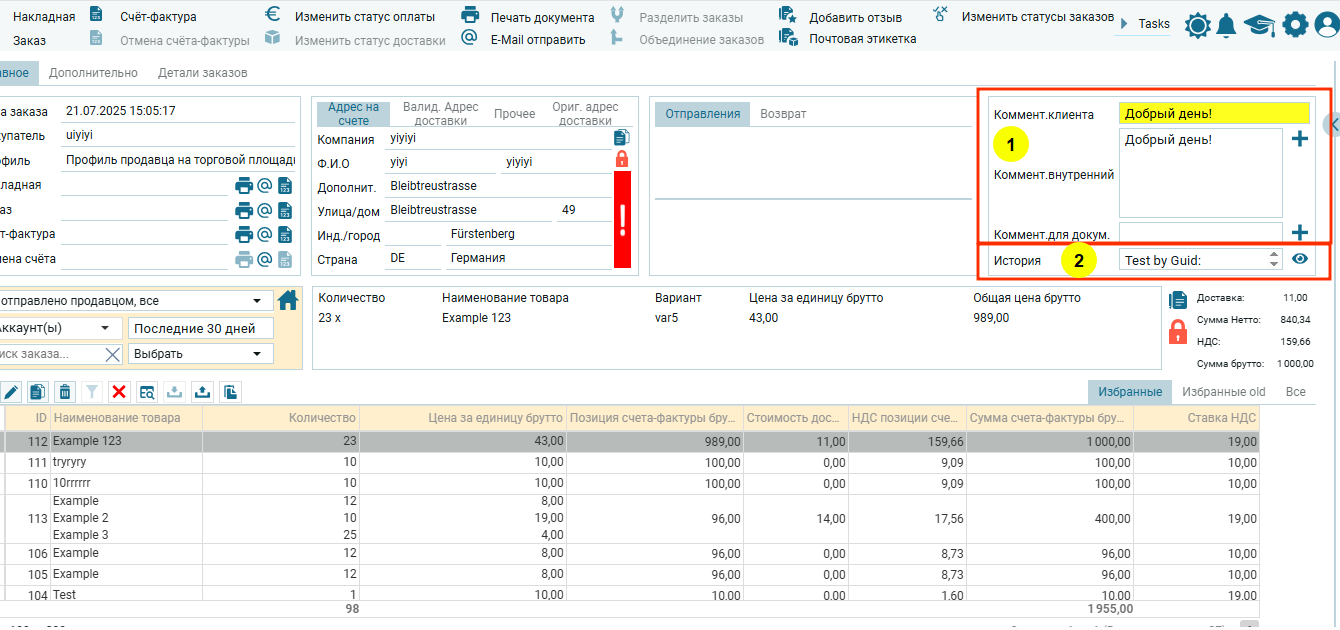The height and width of the screenshot is (630, 1340).
Task: Click the red padlock icon next to Ф.И.О
Action: coord(621,159)
